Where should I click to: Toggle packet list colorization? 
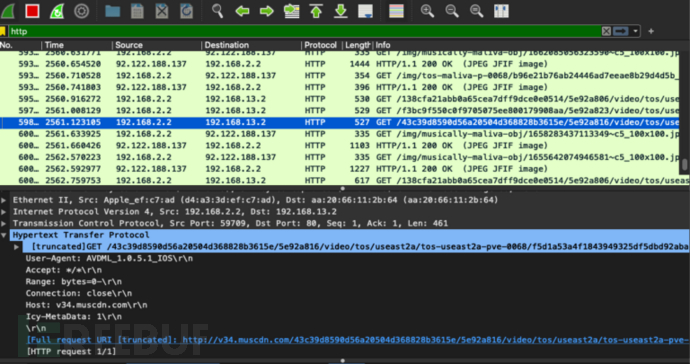pyautogui.click(x=396, y=11)
